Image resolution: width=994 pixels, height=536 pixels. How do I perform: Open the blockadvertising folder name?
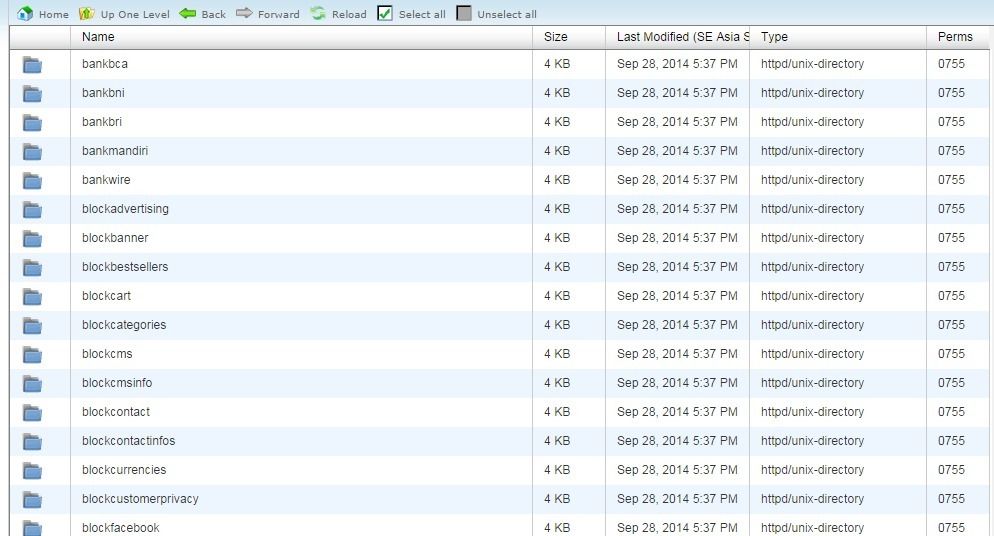[x=125, y=209]
